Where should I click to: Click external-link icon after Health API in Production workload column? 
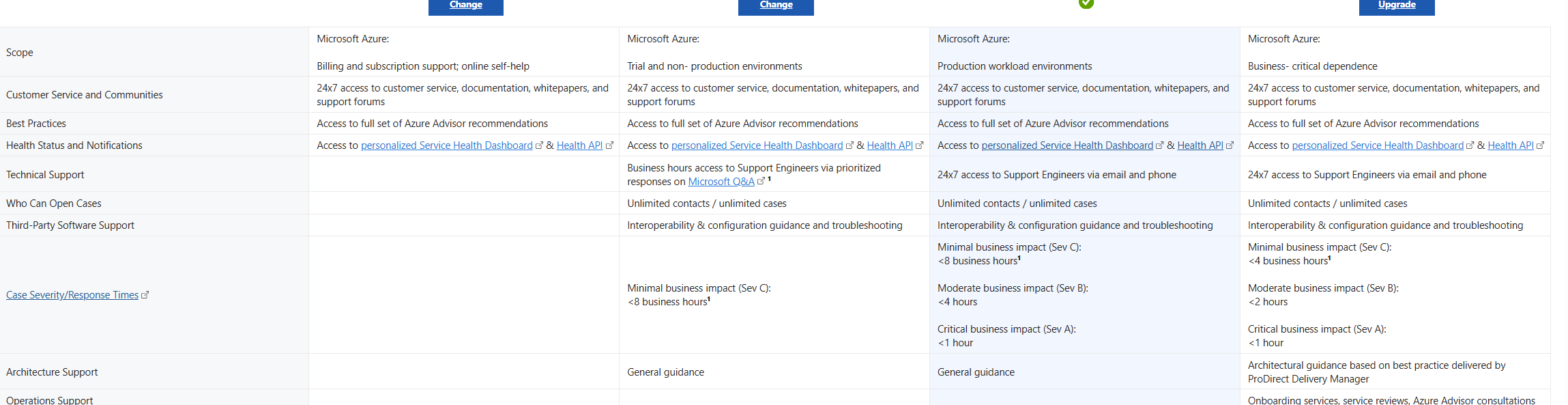[x=1230, y=145]
